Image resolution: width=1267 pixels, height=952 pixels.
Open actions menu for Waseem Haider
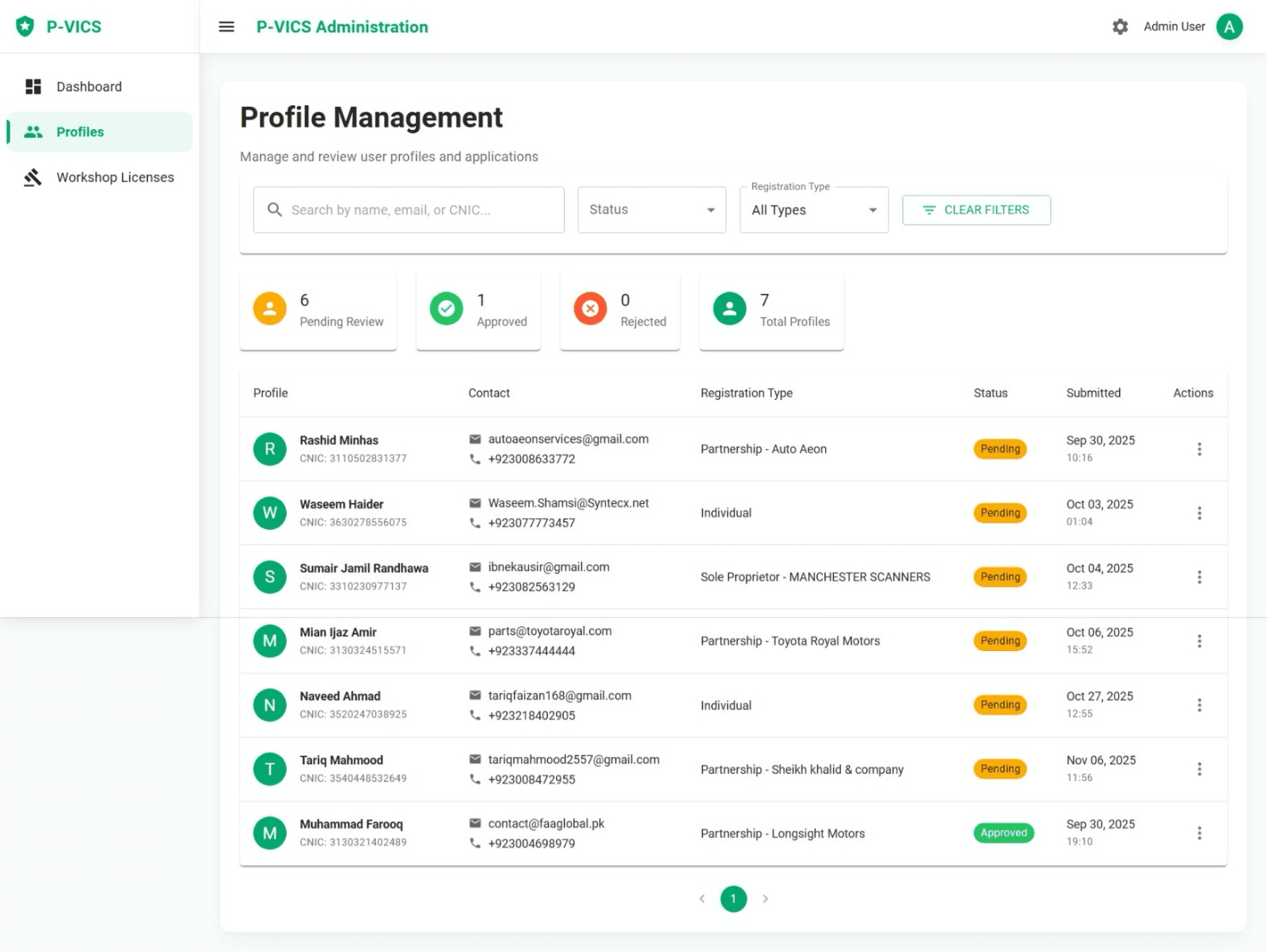coord(1200,513)
